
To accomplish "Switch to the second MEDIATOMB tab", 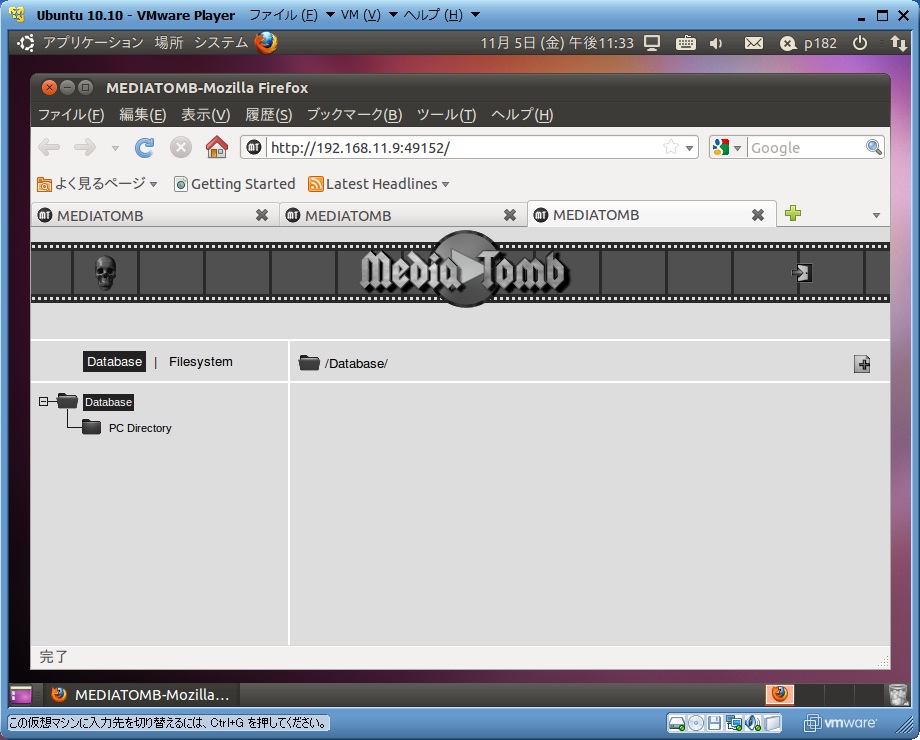I will click(402, 215).
